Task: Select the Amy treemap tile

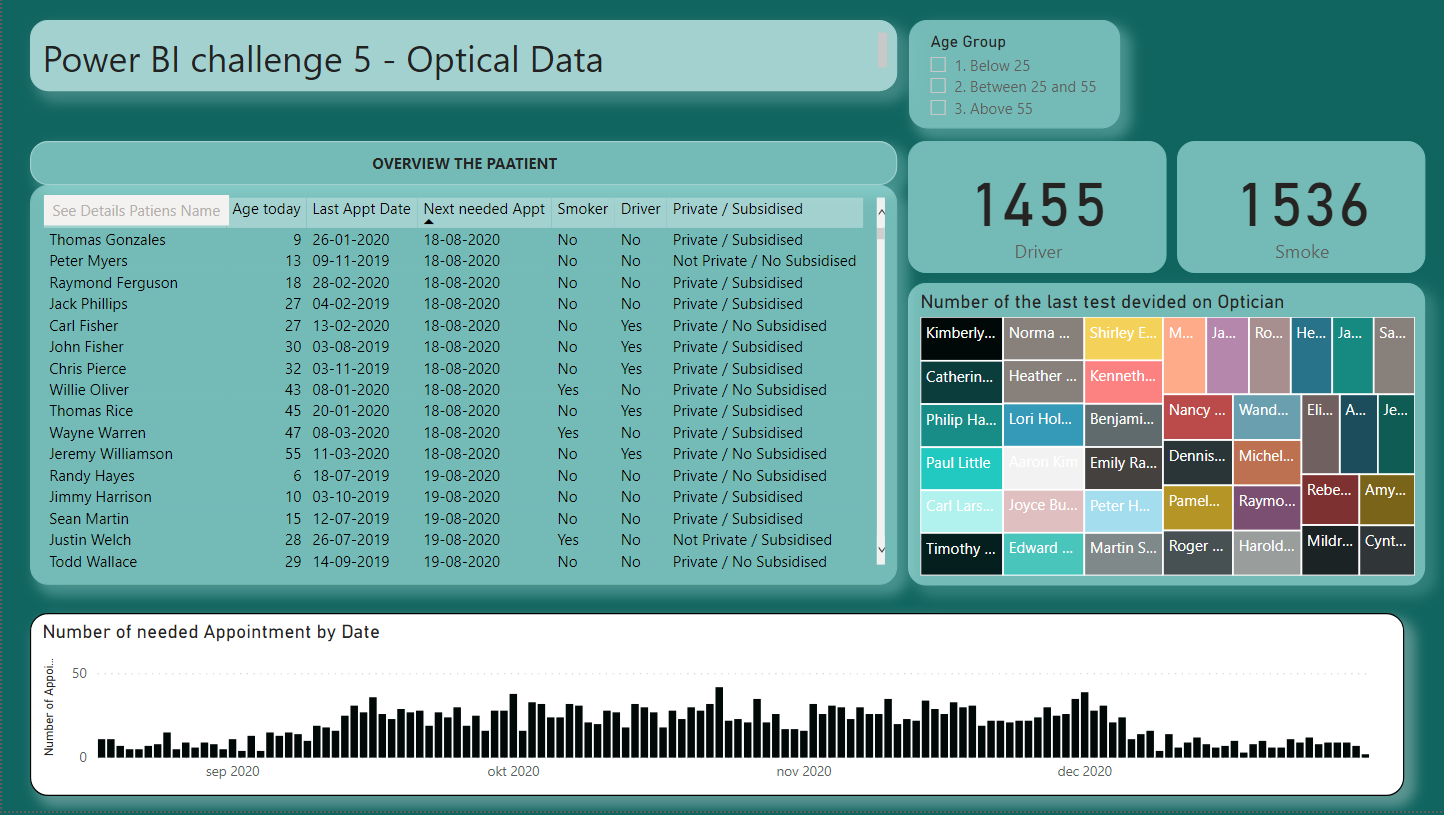Action: 1387,500
